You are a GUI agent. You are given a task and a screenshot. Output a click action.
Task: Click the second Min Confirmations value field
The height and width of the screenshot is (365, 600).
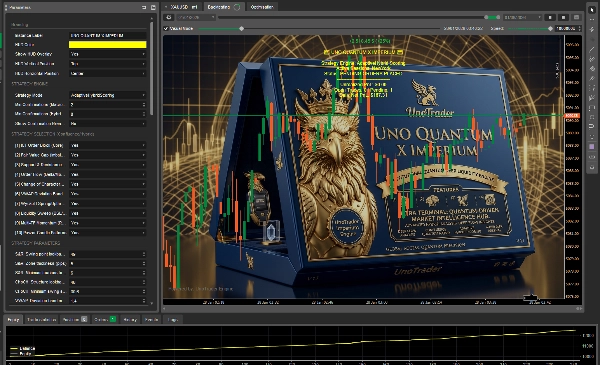[108, 114]
